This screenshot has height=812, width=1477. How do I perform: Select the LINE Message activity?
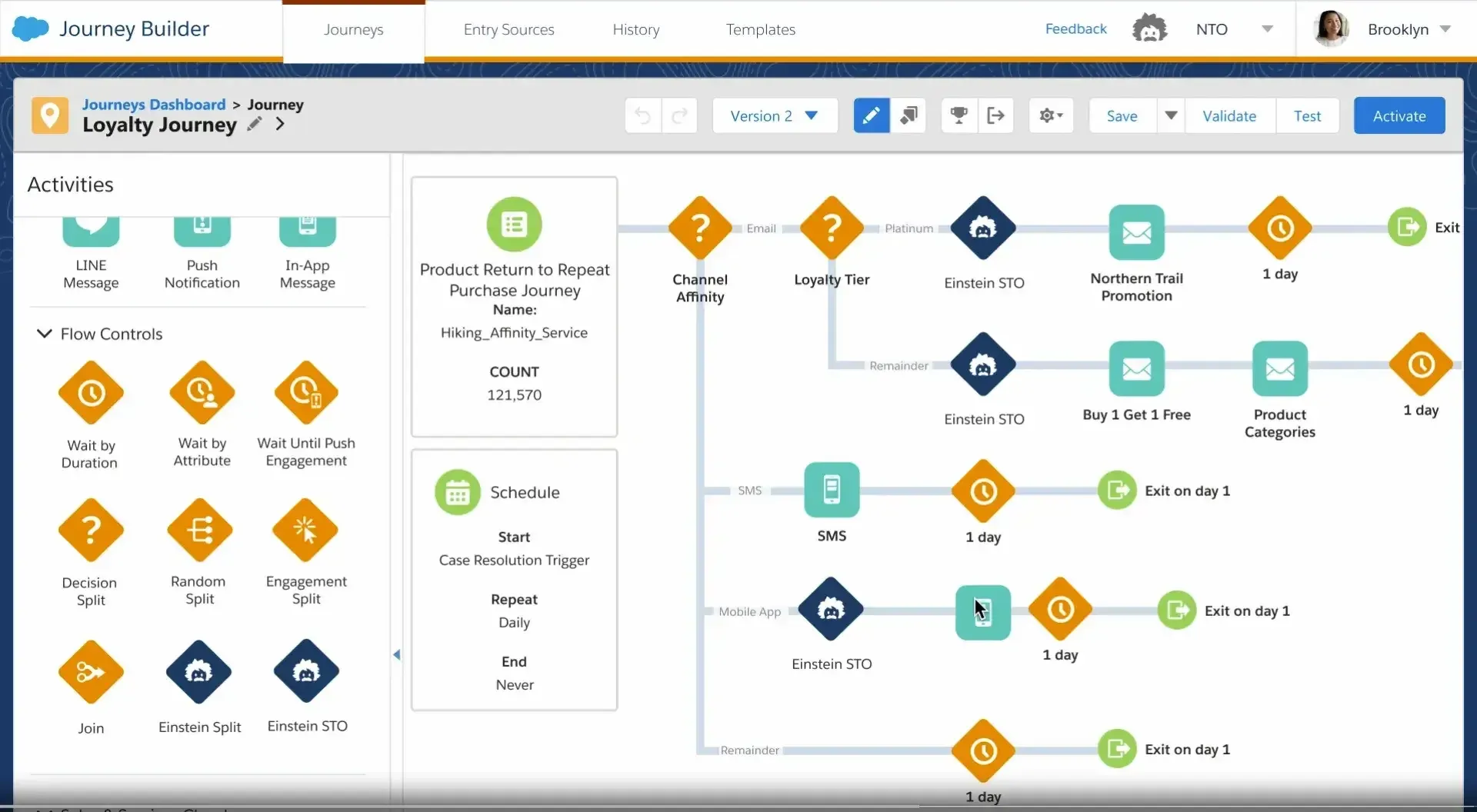coord(91,231)
